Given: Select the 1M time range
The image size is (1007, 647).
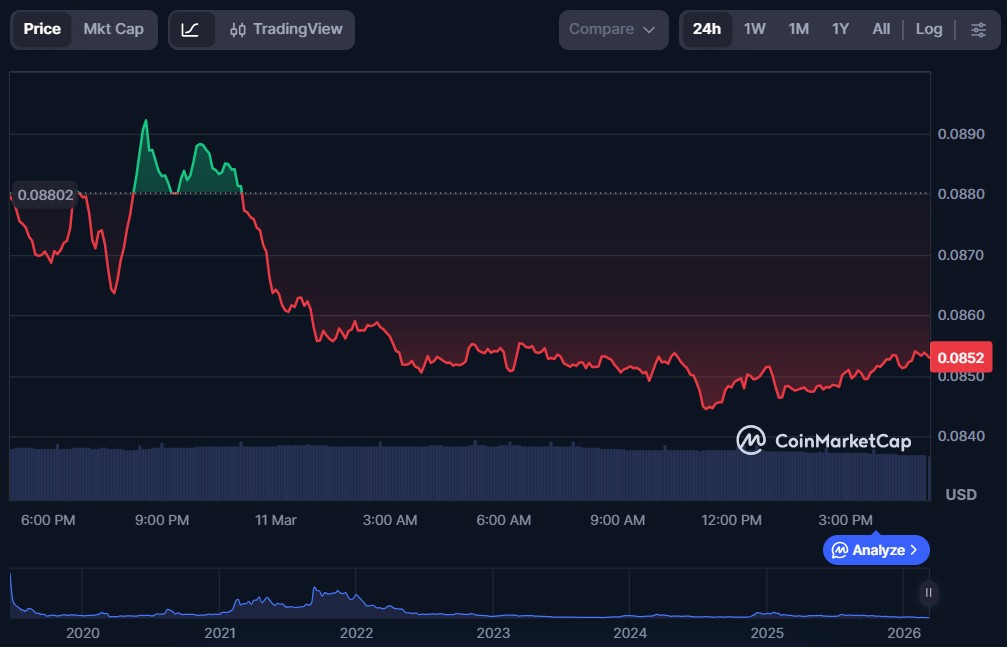Looking at the screenshot, I should [x=798, y=29].
